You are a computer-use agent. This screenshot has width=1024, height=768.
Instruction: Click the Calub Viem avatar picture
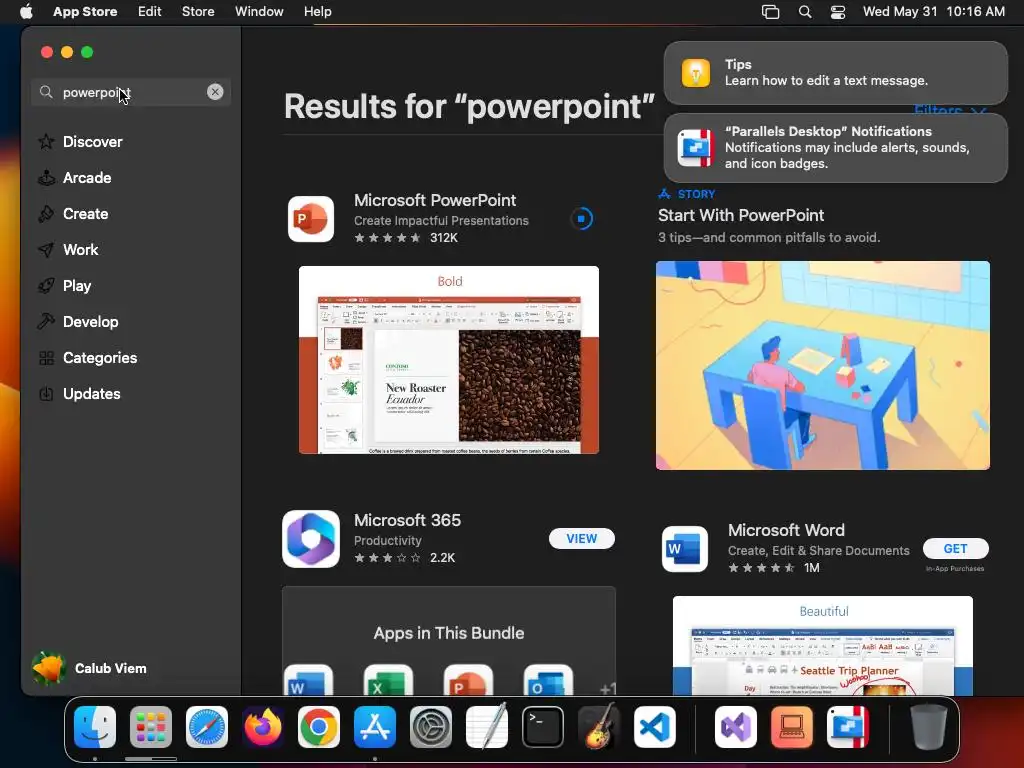pyautogui.click(x=48, y=668)
